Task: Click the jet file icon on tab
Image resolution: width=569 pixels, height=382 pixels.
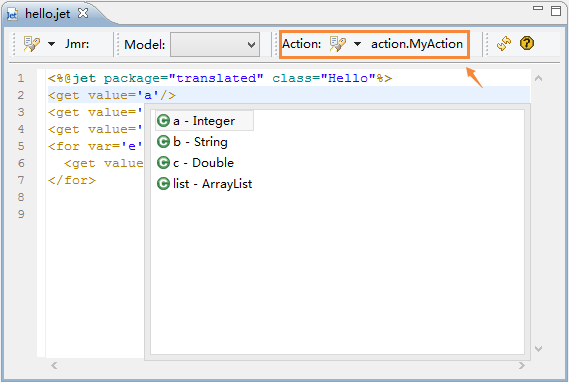Action: coord(12,14)
